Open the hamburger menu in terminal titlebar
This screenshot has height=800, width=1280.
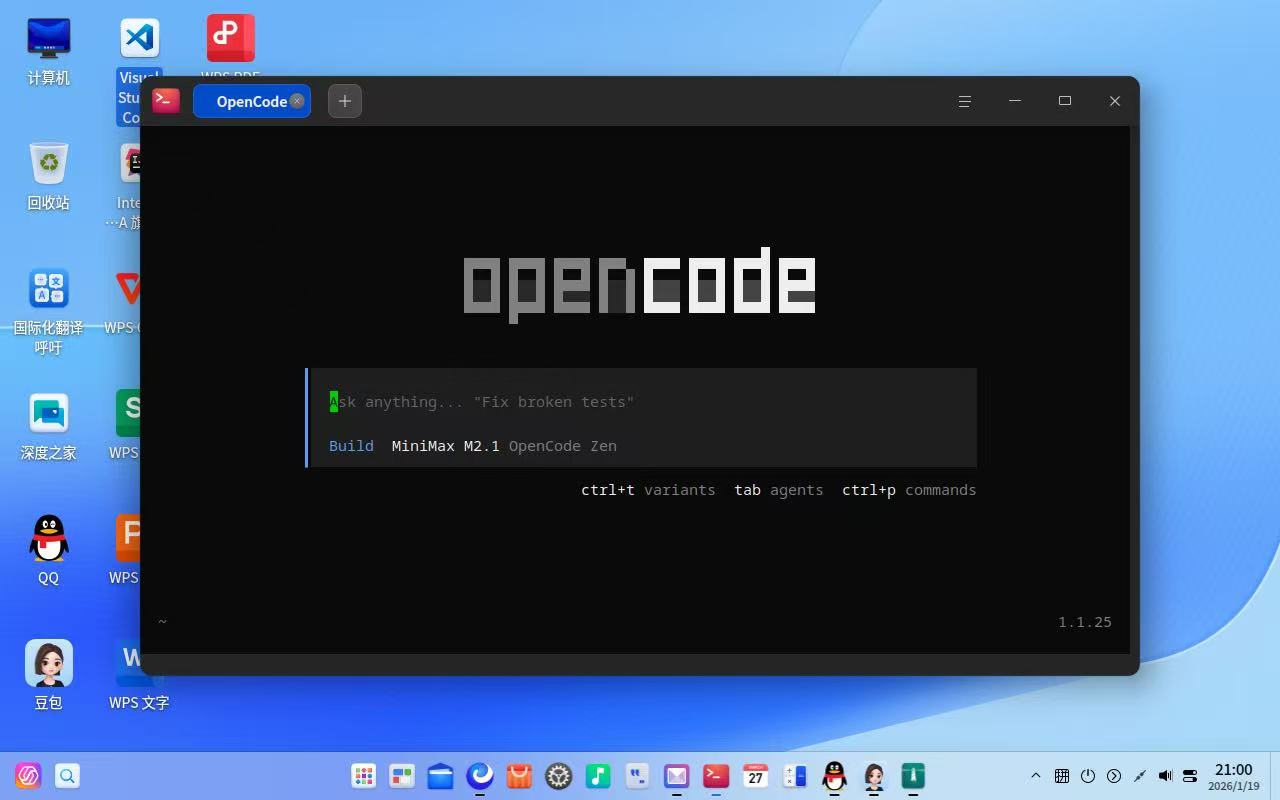(x=963, y=101)
